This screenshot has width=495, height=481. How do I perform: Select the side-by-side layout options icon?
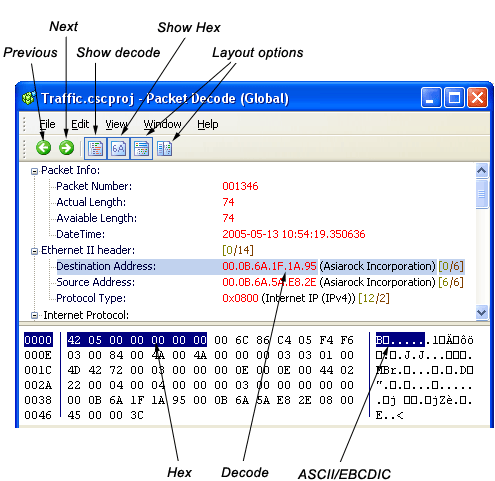pyautogui.click(x=164, y=148)
